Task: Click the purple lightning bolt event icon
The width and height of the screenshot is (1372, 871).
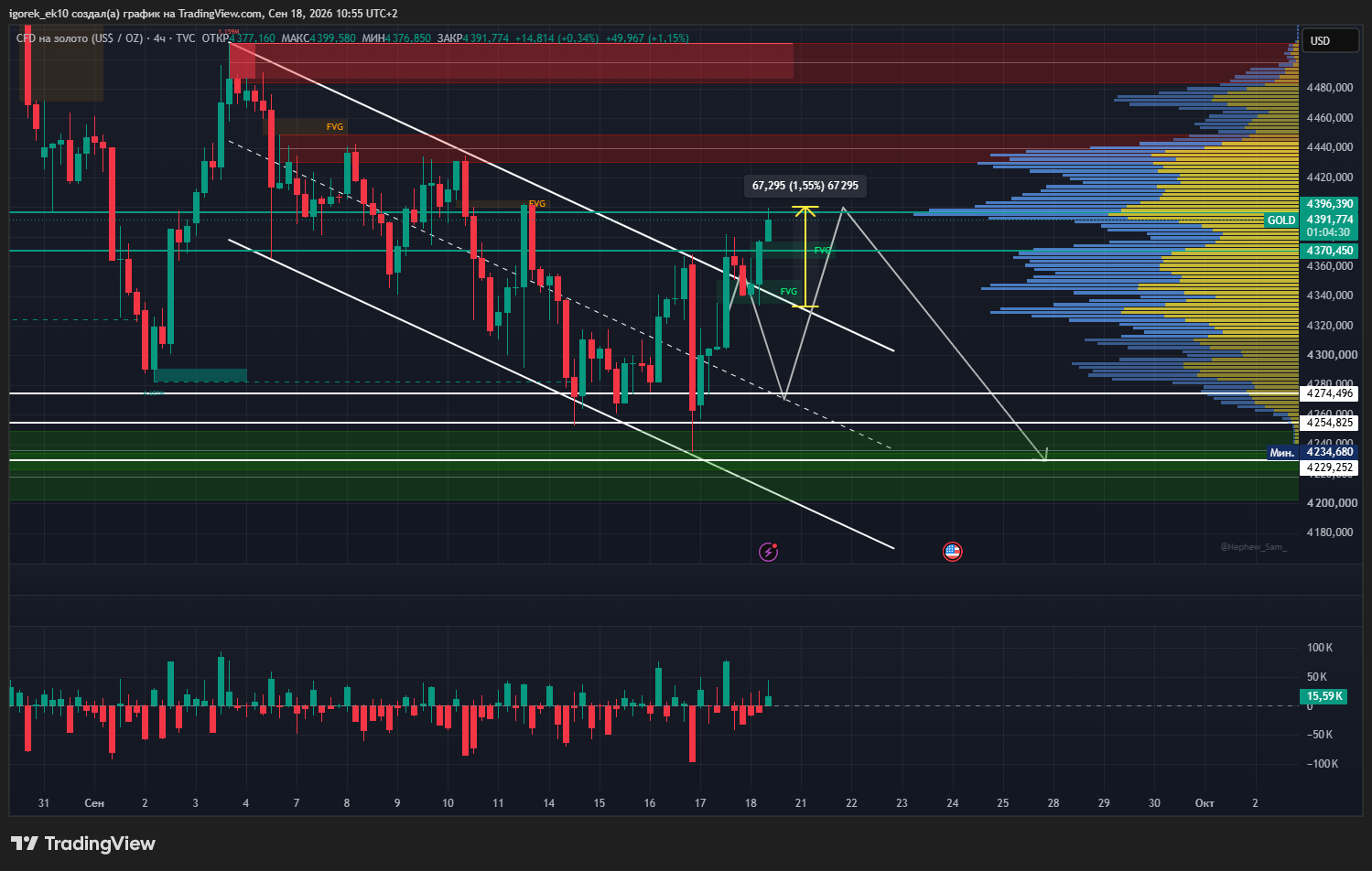Action: pos(769,552)
